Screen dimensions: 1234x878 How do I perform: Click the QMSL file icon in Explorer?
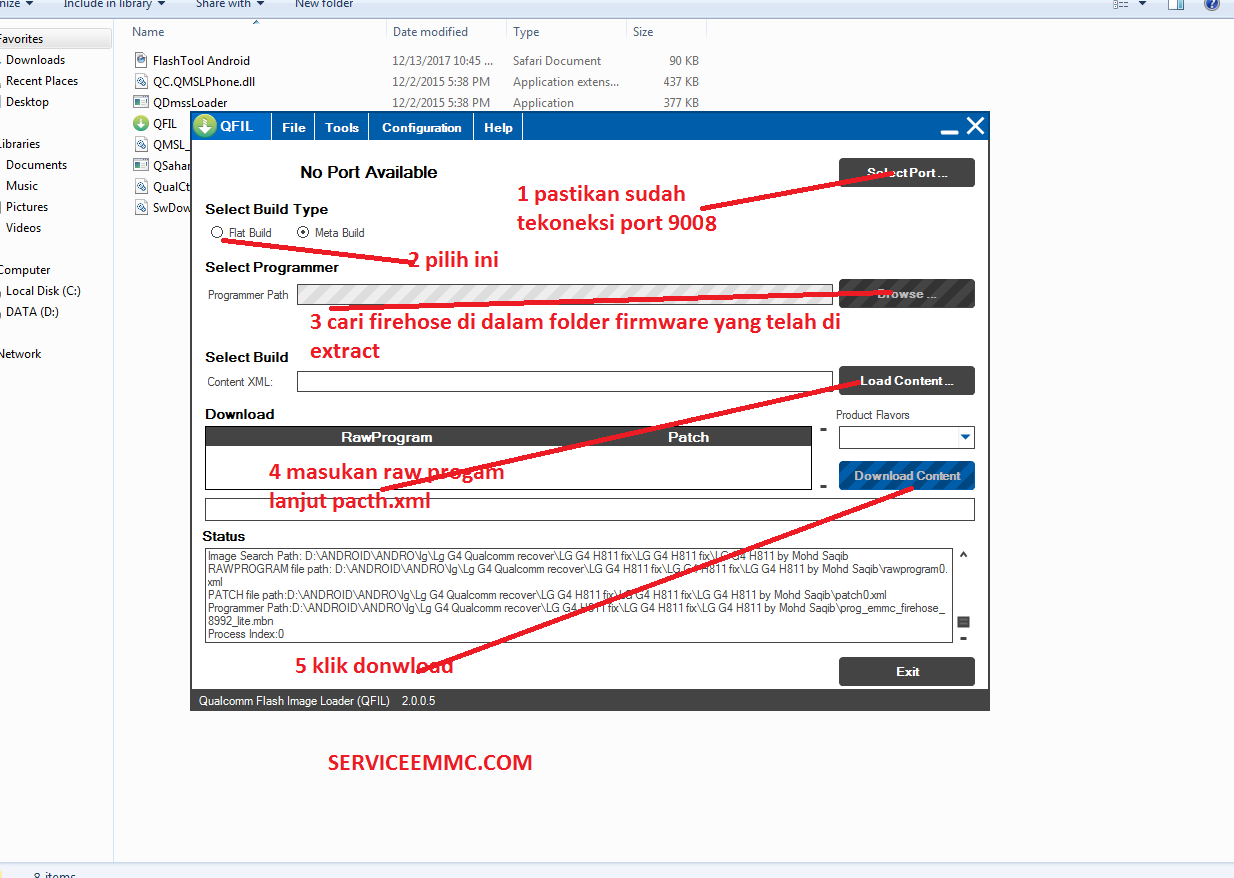pyautogui.click(x=141, y=145)
